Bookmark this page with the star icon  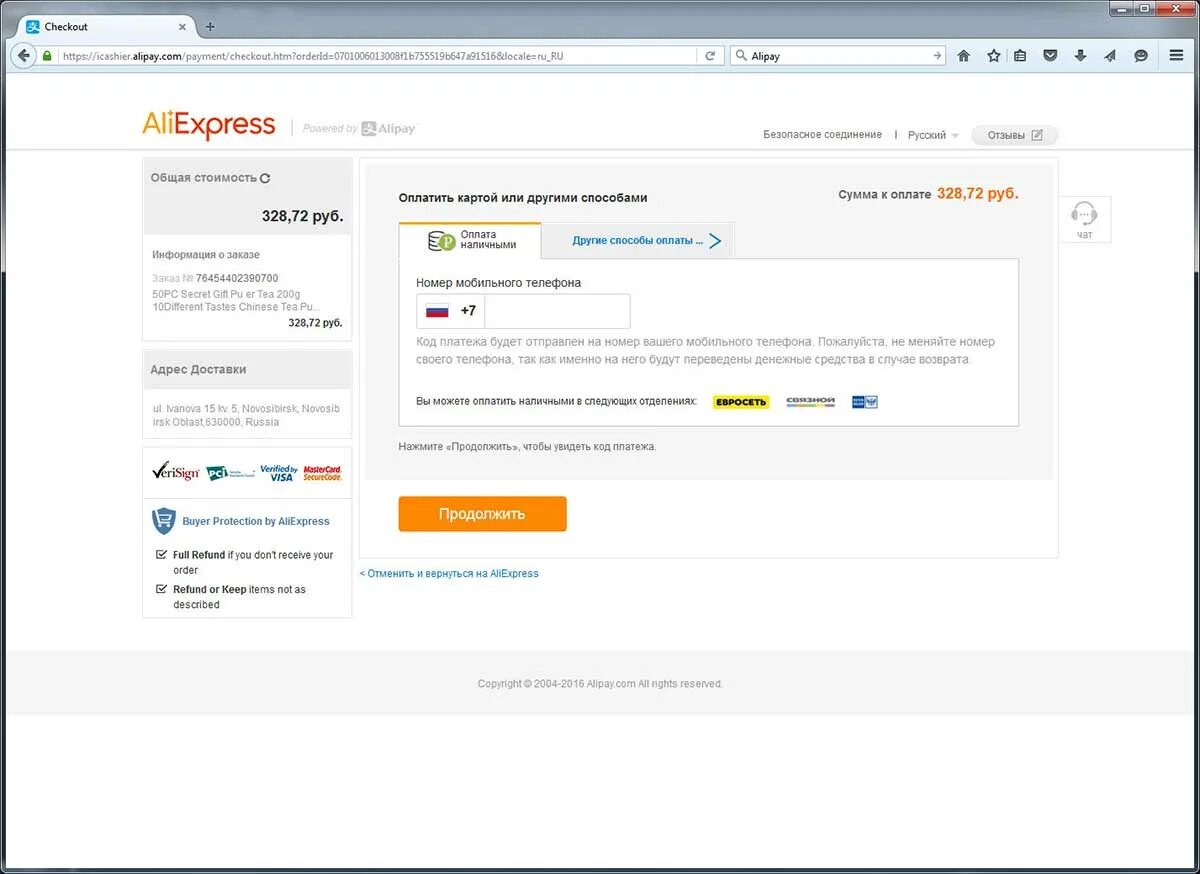click(993, 56)
